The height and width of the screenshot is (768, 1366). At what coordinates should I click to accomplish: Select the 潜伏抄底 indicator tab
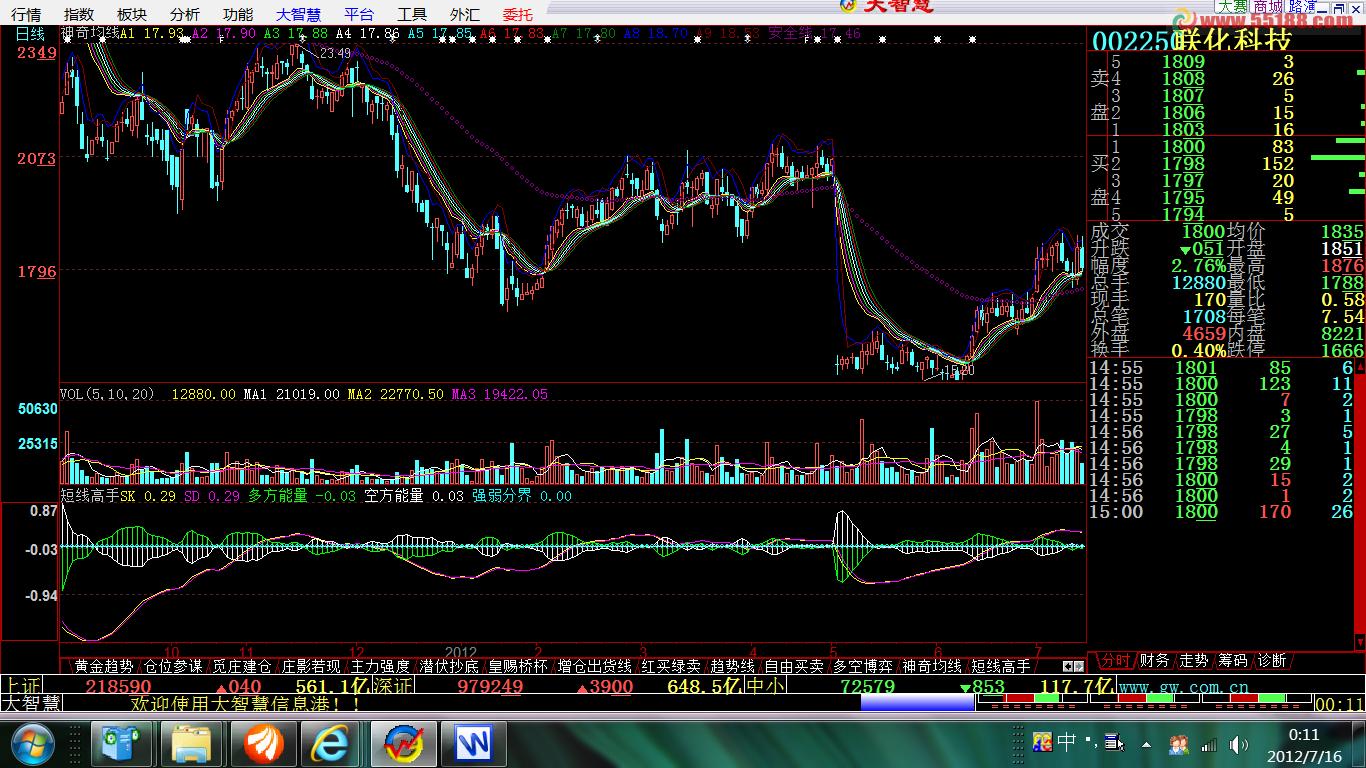point(449,666)
